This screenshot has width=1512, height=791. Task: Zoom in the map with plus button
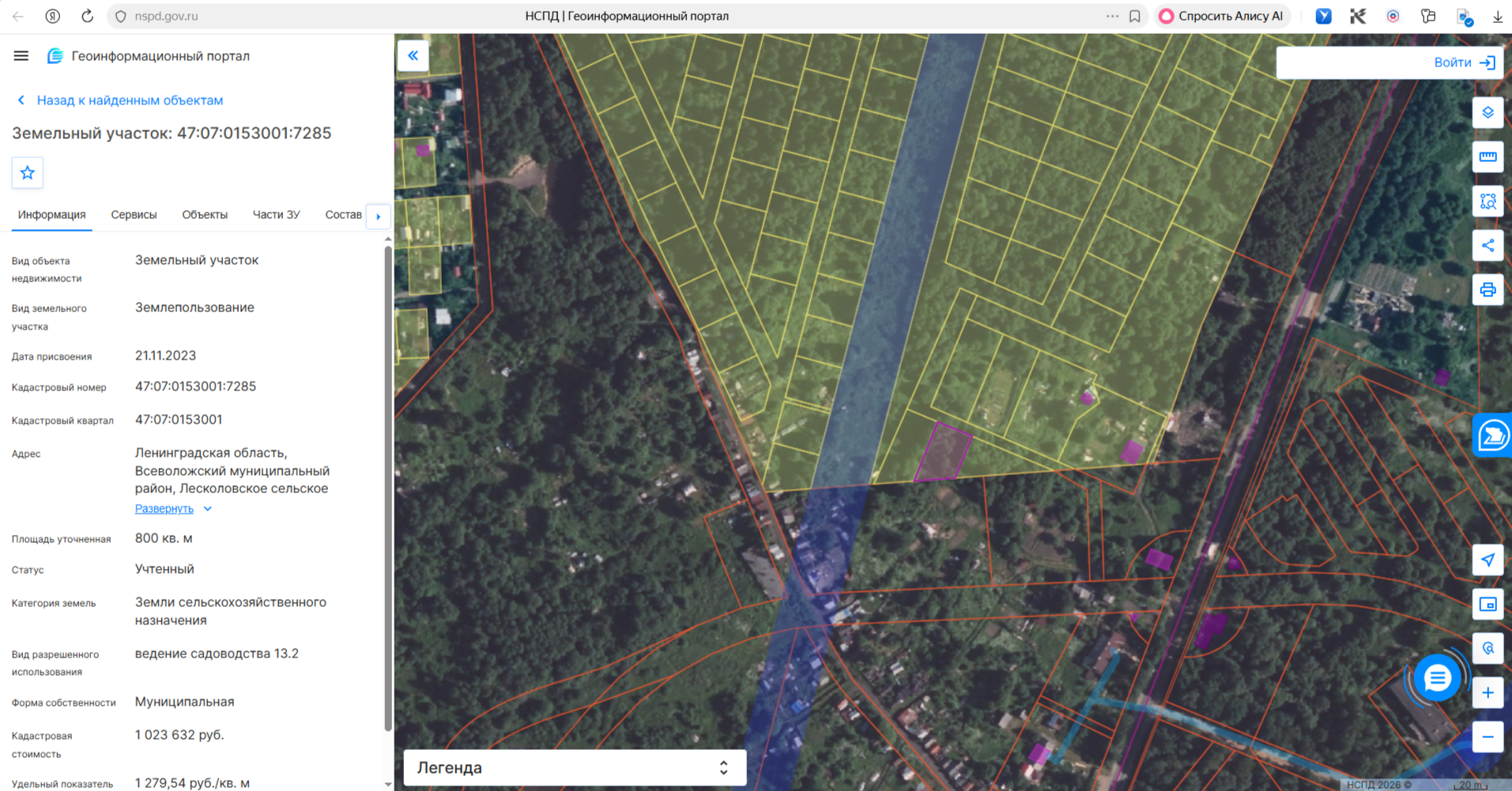(1487, 693)
